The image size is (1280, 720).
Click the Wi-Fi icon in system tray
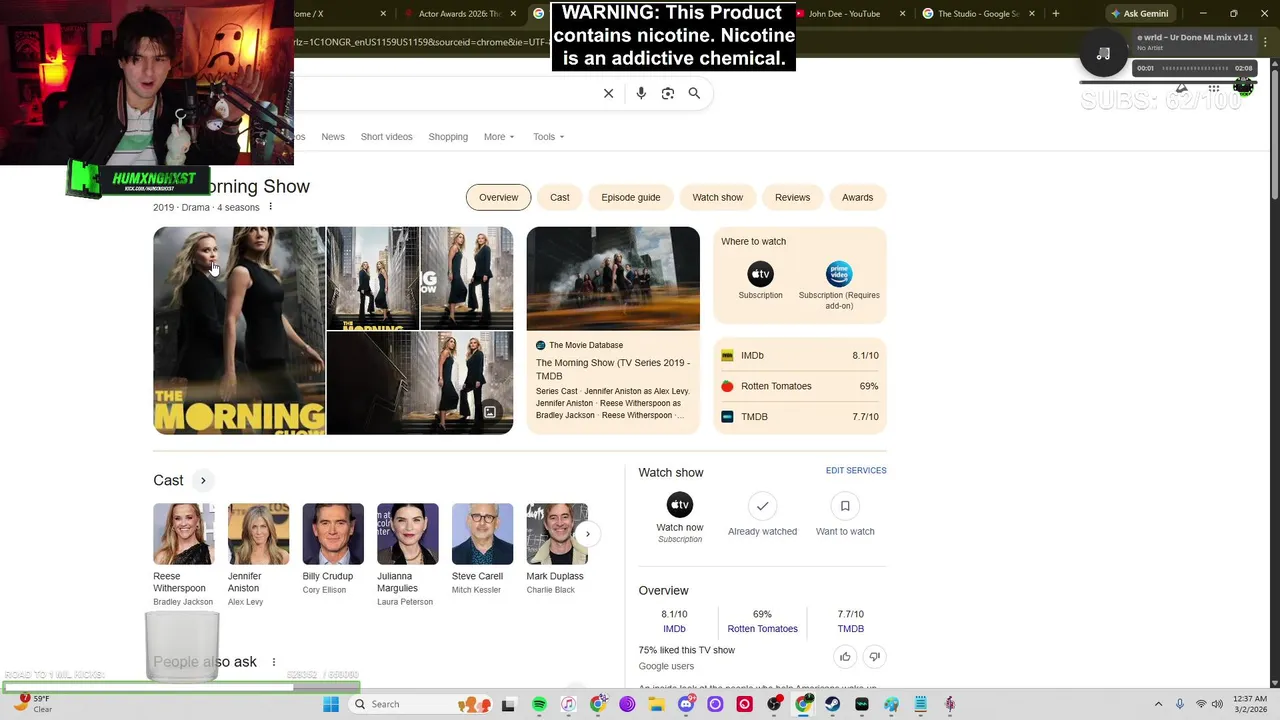1201,704
